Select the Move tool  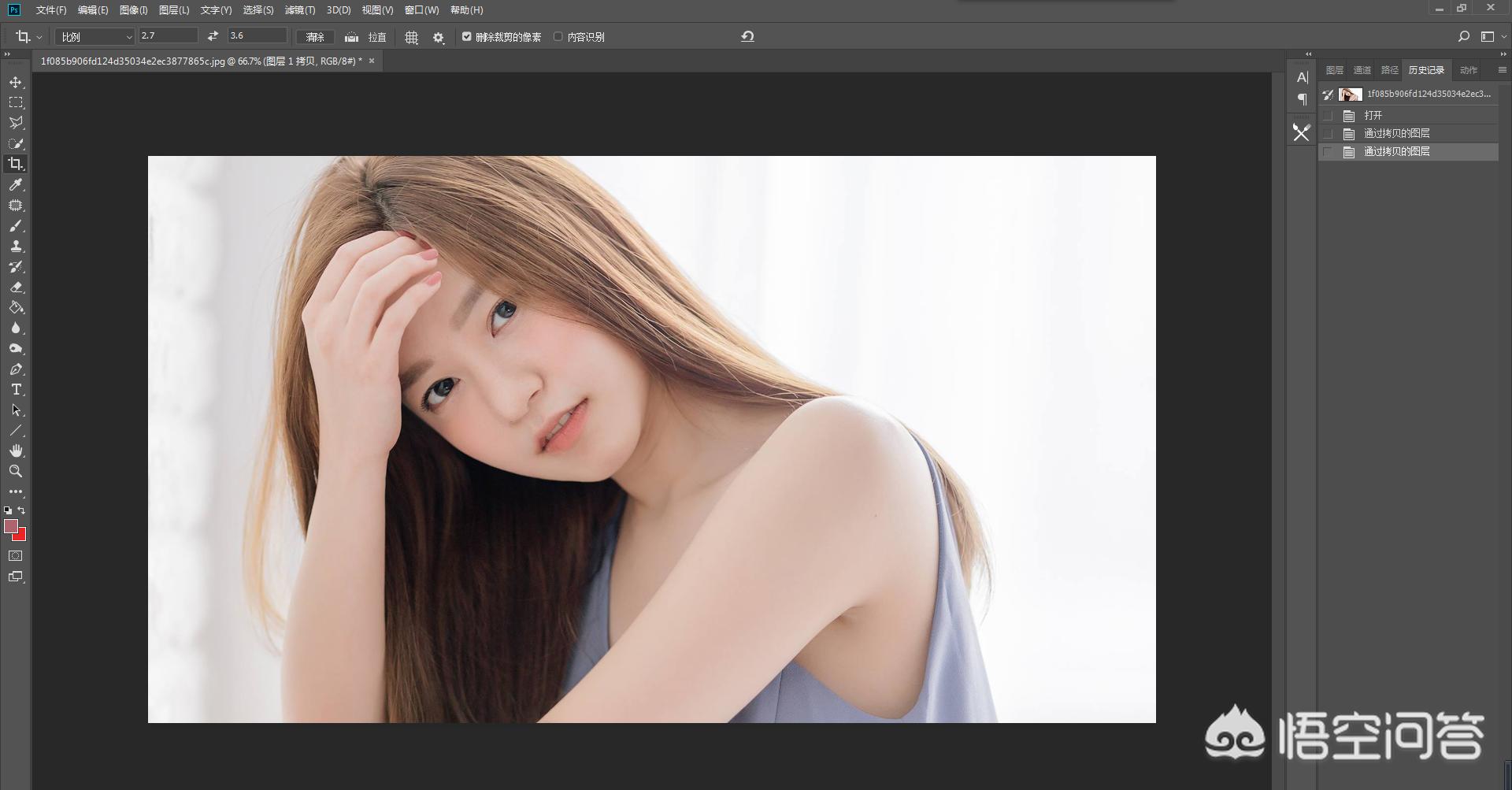tap(16, 82)
